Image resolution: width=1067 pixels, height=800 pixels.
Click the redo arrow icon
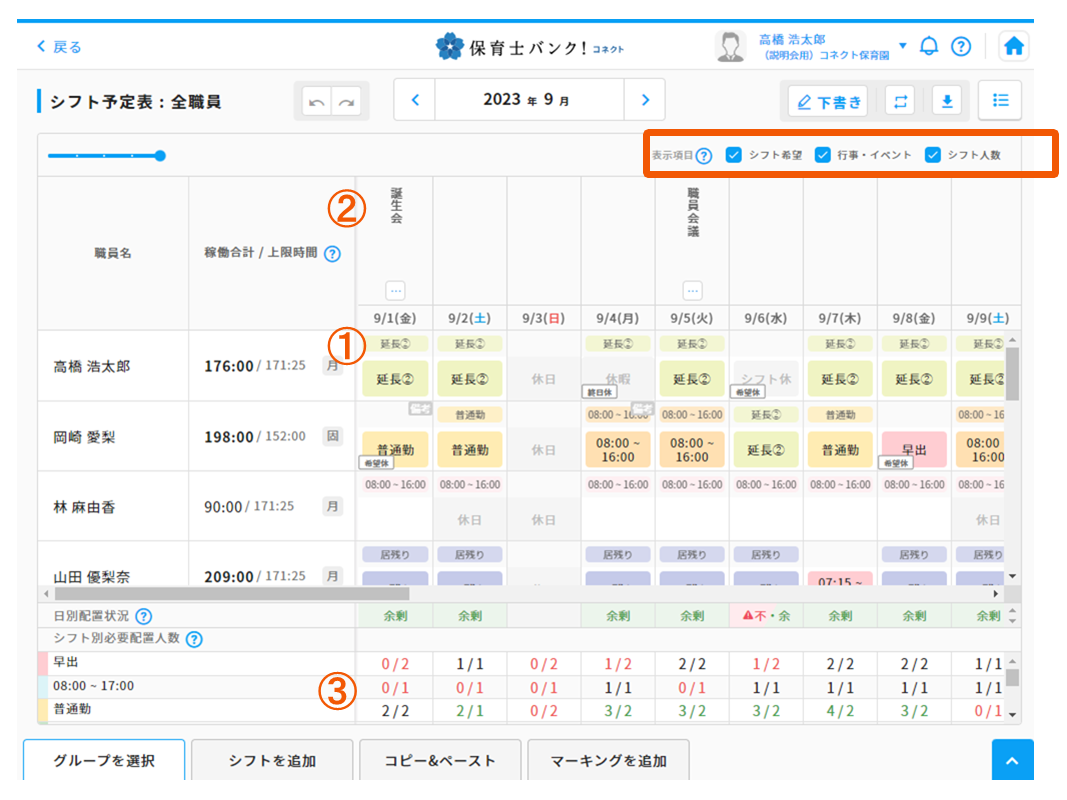coord(347,102)
